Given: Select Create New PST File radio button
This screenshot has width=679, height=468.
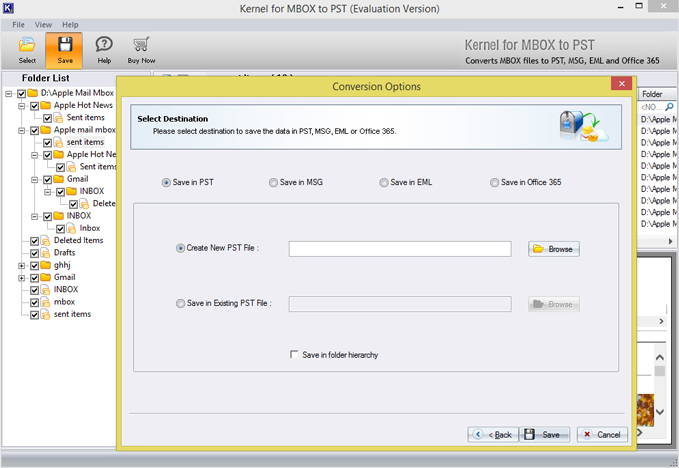Looking at the screenshot, I should click(180, 249).
